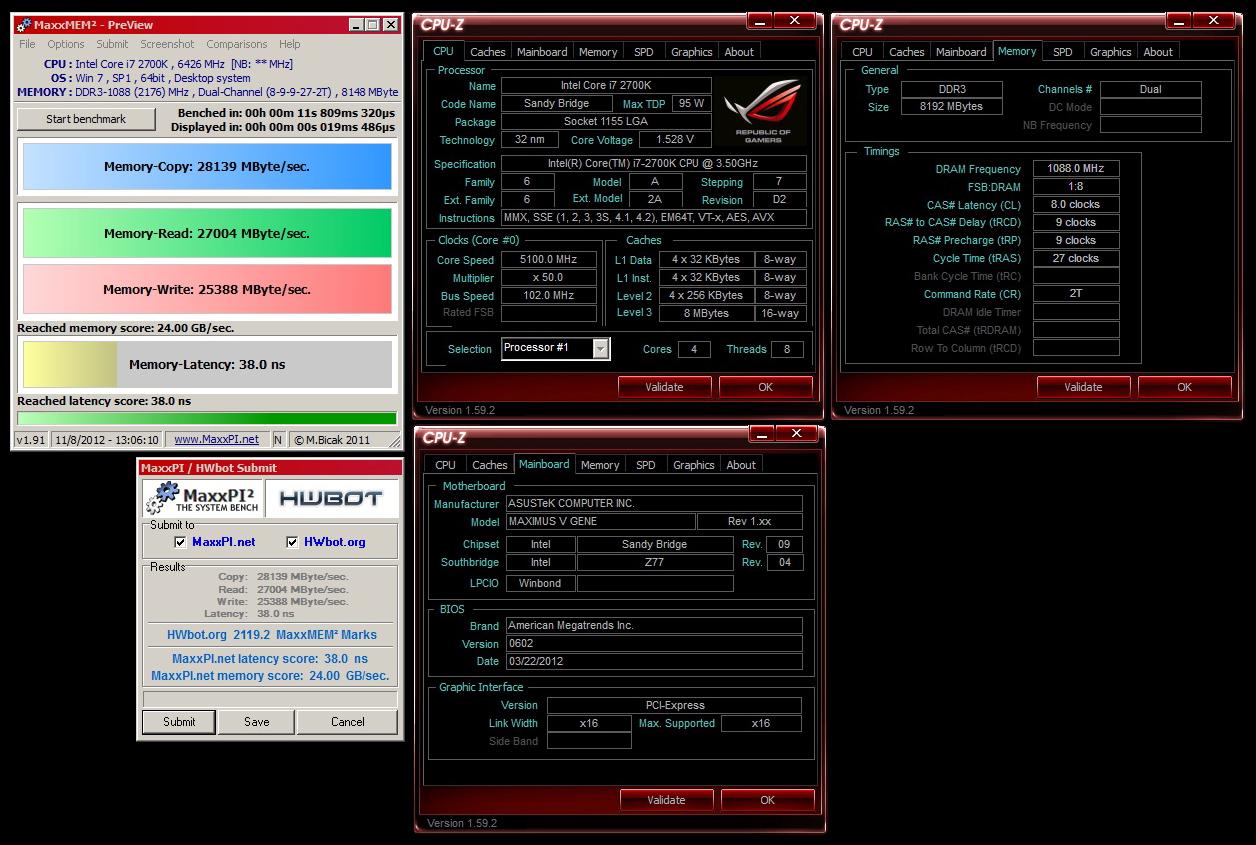Click Validate in CPU-Z Memory window

tap(1083, 387)
